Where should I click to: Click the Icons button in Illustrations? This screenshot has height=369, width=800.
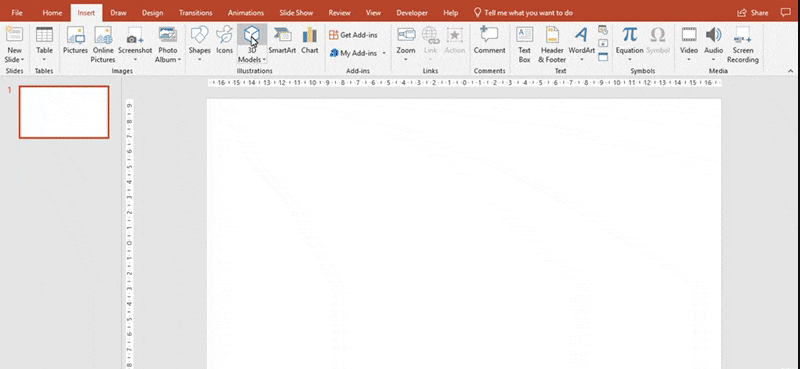(x=224, y=40)
